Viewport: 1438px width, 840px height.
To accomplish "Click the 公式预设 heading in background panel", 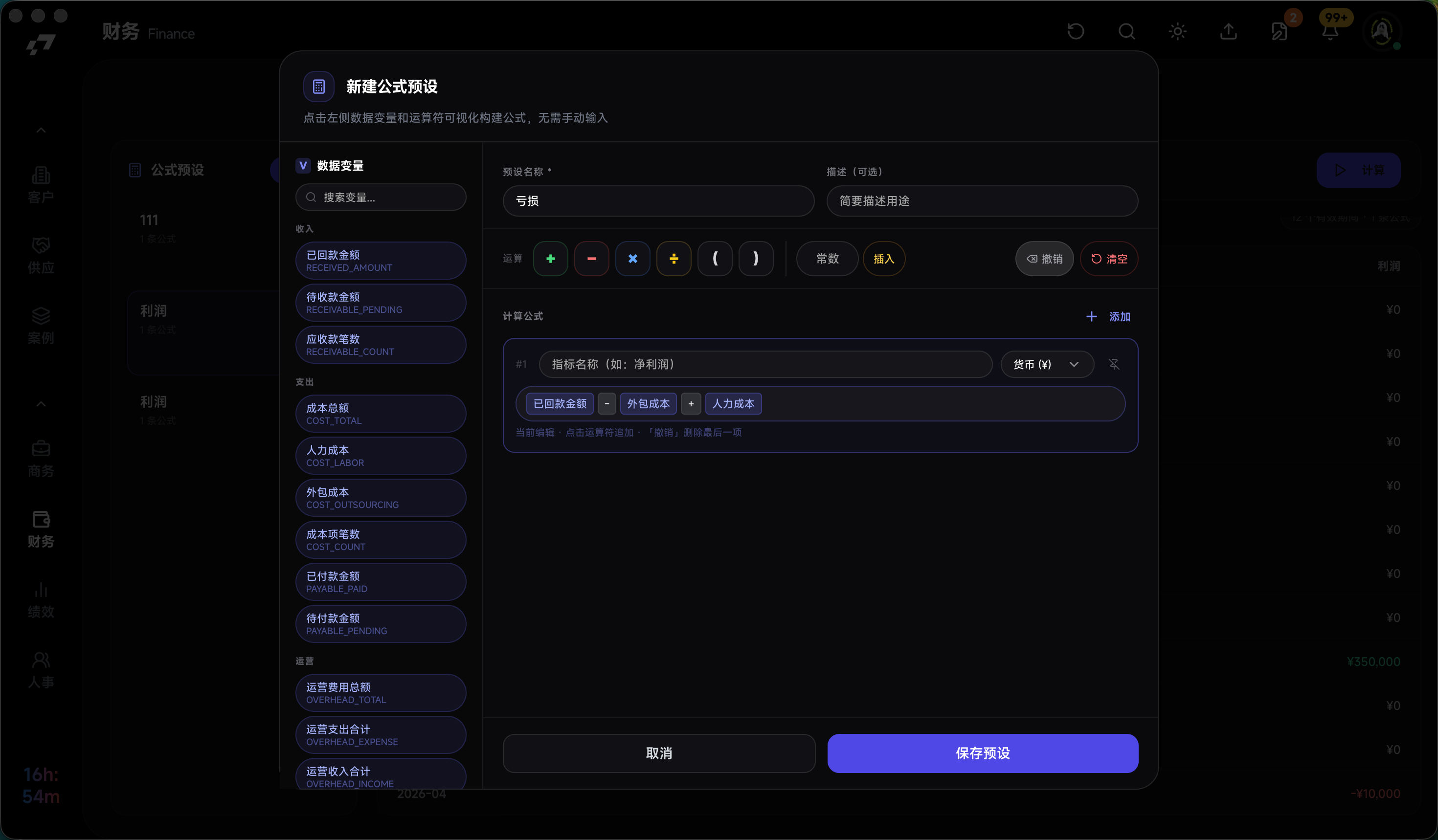I will point(178,170).
